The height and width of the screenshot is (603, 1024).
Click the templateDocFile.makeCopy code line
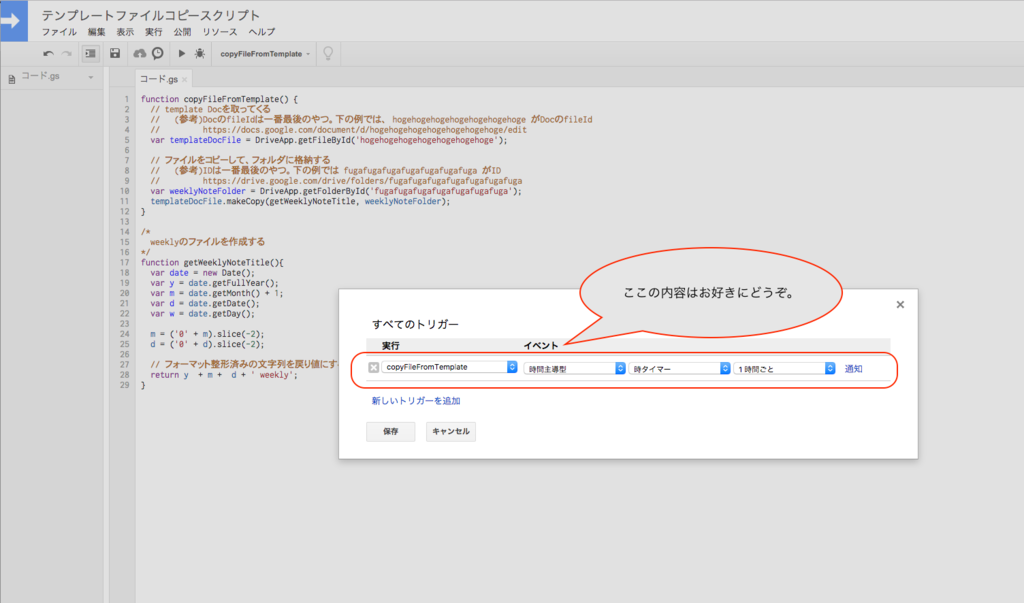tap(300, 201)
